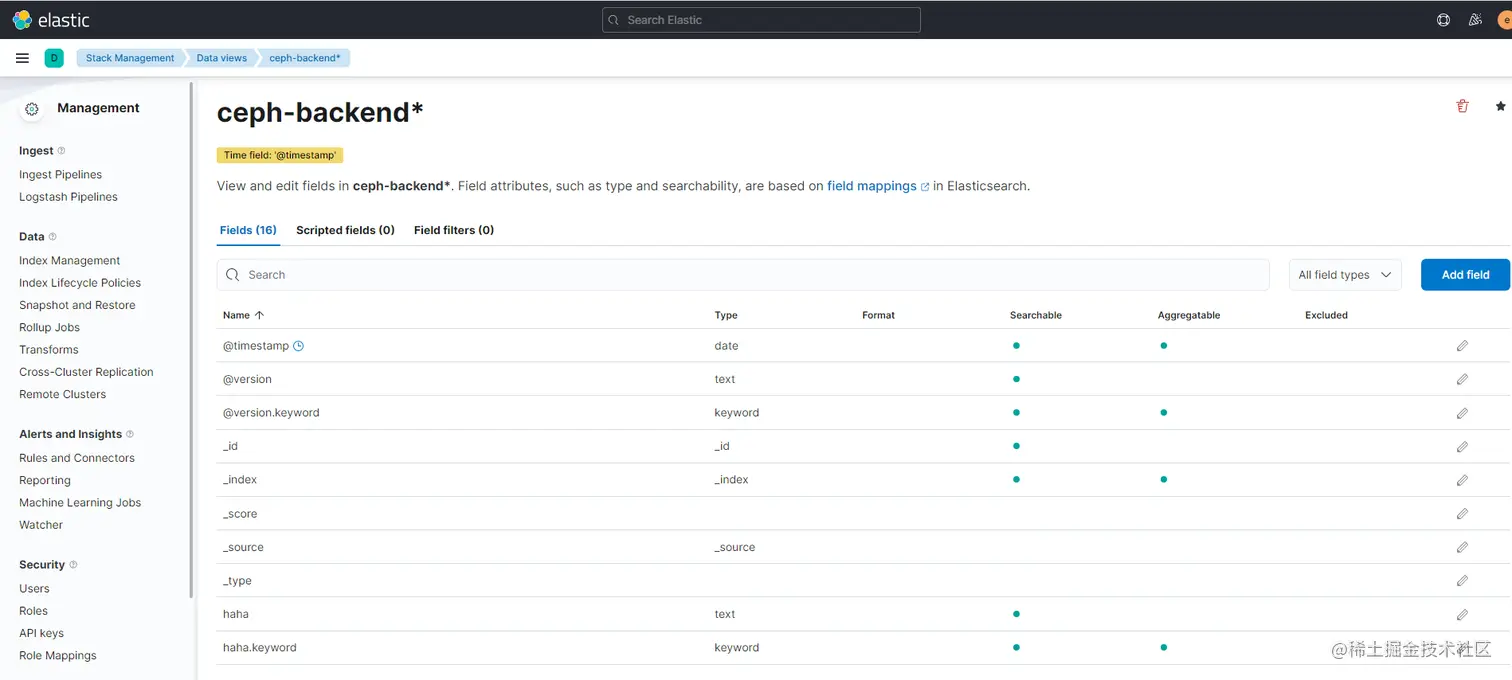The width and height of the screenshot is (1512, 680).
Task: Open Index Management in sidebar
Action: (69, 260)
